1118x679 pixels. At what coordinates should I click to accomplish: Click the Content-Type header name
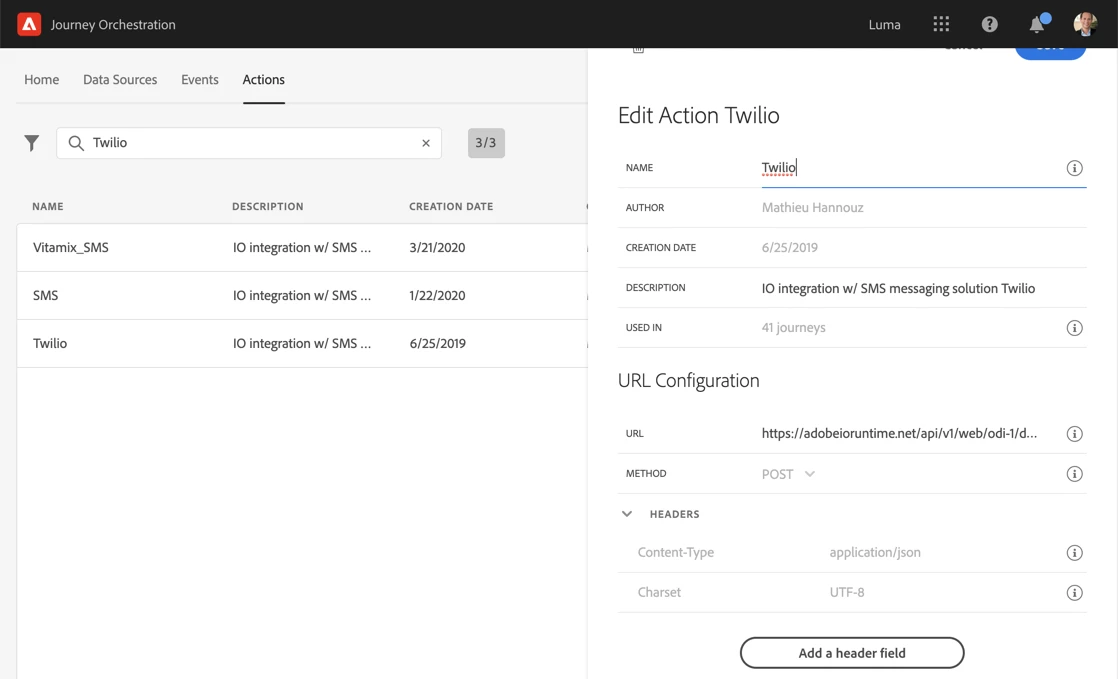click(x=675, y=553)
